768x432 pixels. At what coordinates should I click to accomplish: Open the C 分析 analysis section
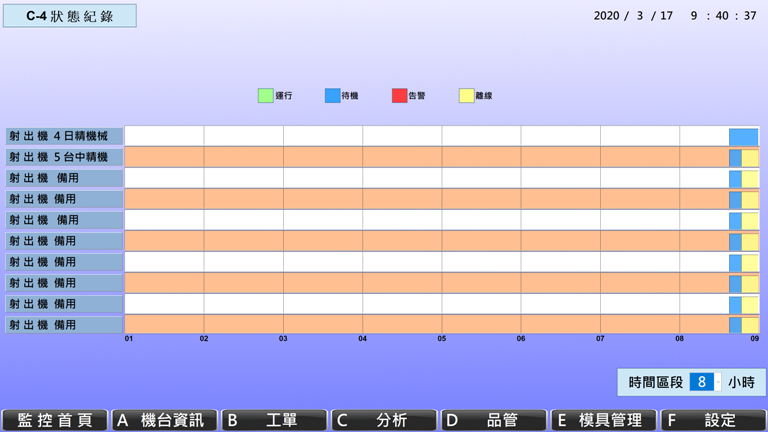click(384, 420)
